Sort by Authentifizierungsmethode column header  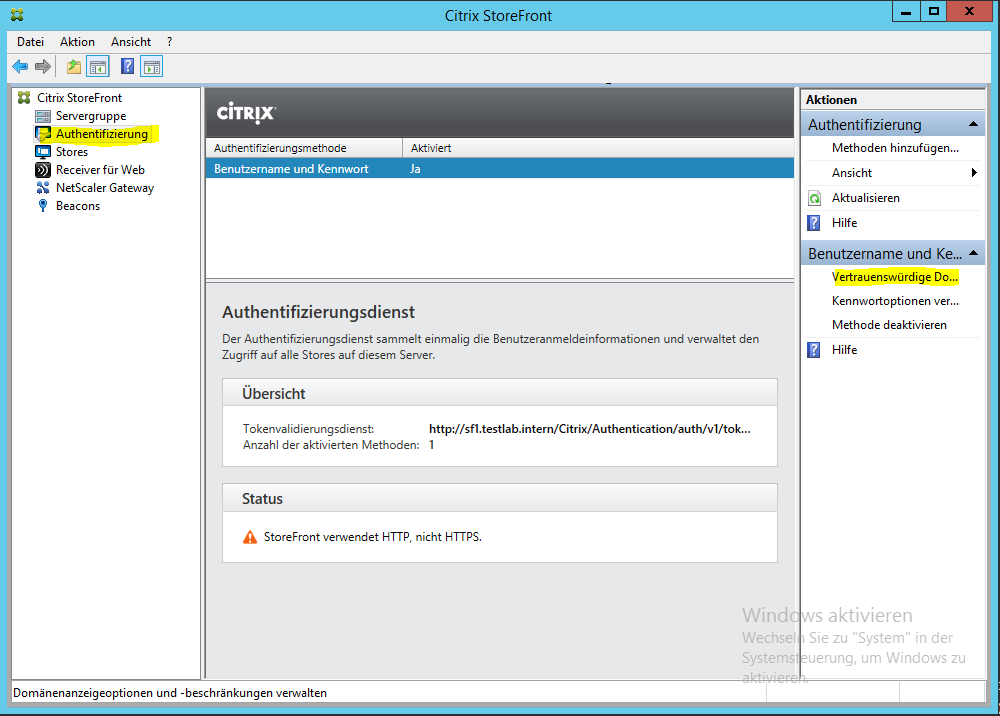tap(304, 148)
